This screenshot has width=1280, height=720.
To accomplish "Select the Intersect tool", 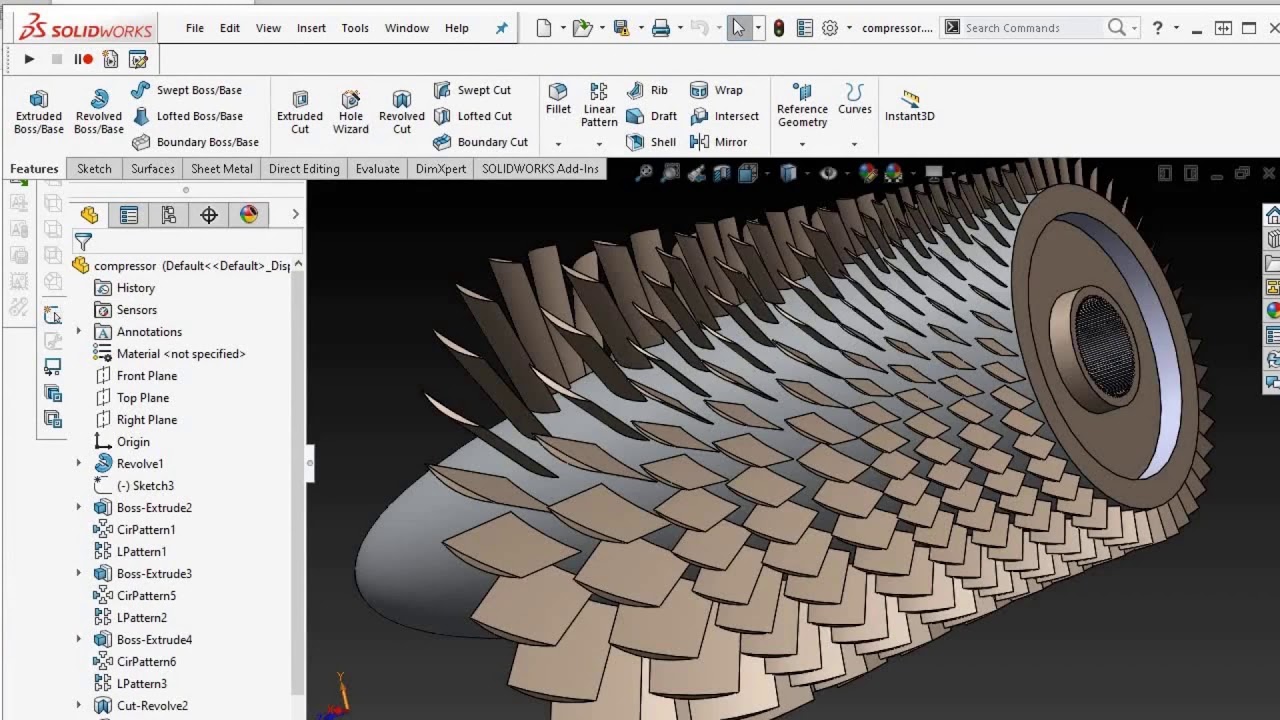I will point(724,116).
